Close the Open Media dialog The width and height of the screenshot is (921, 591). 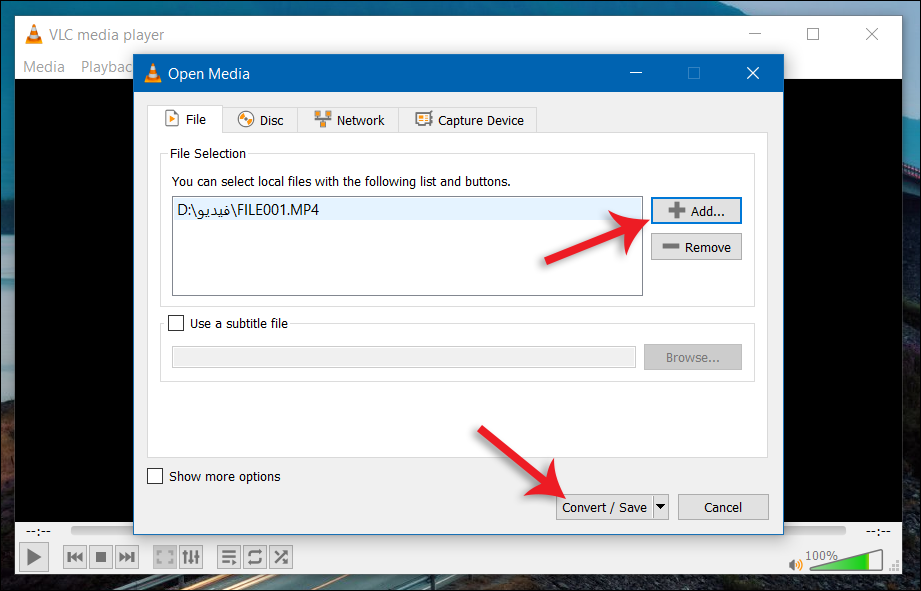tap(752, 73)
